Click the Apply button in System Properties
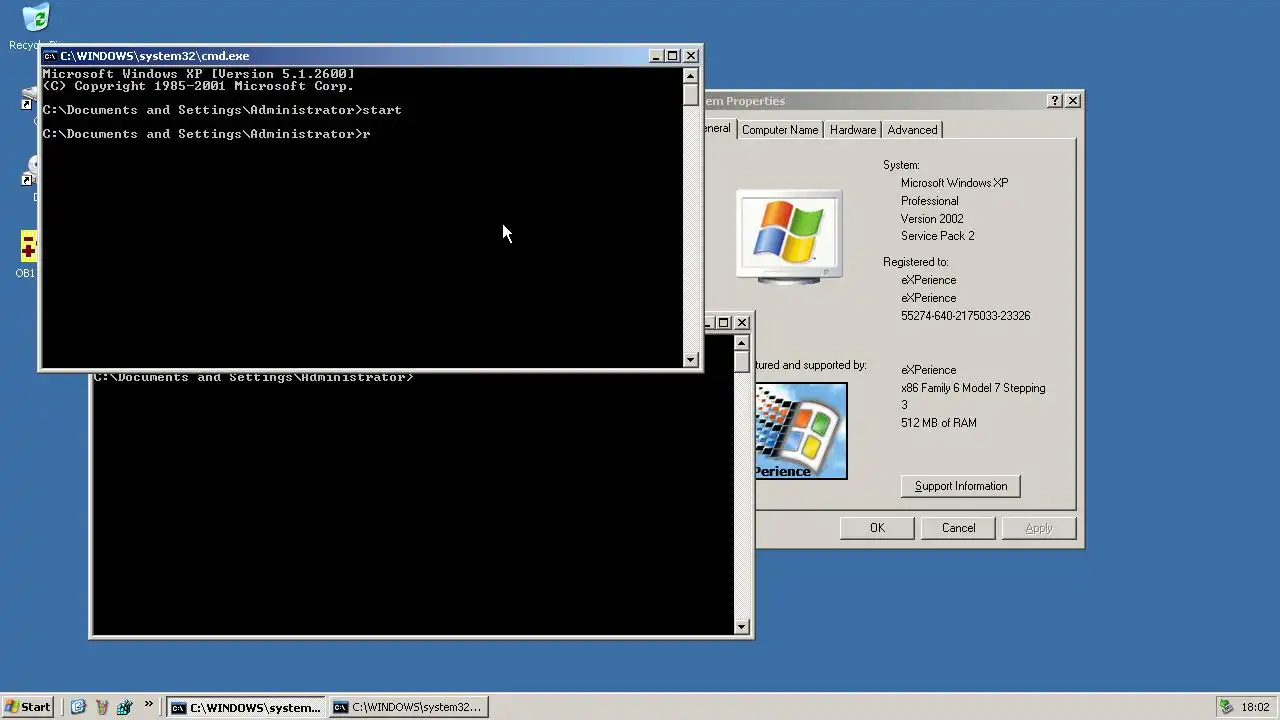Viewport: 1280px width, 720px height. point(1039,528)
